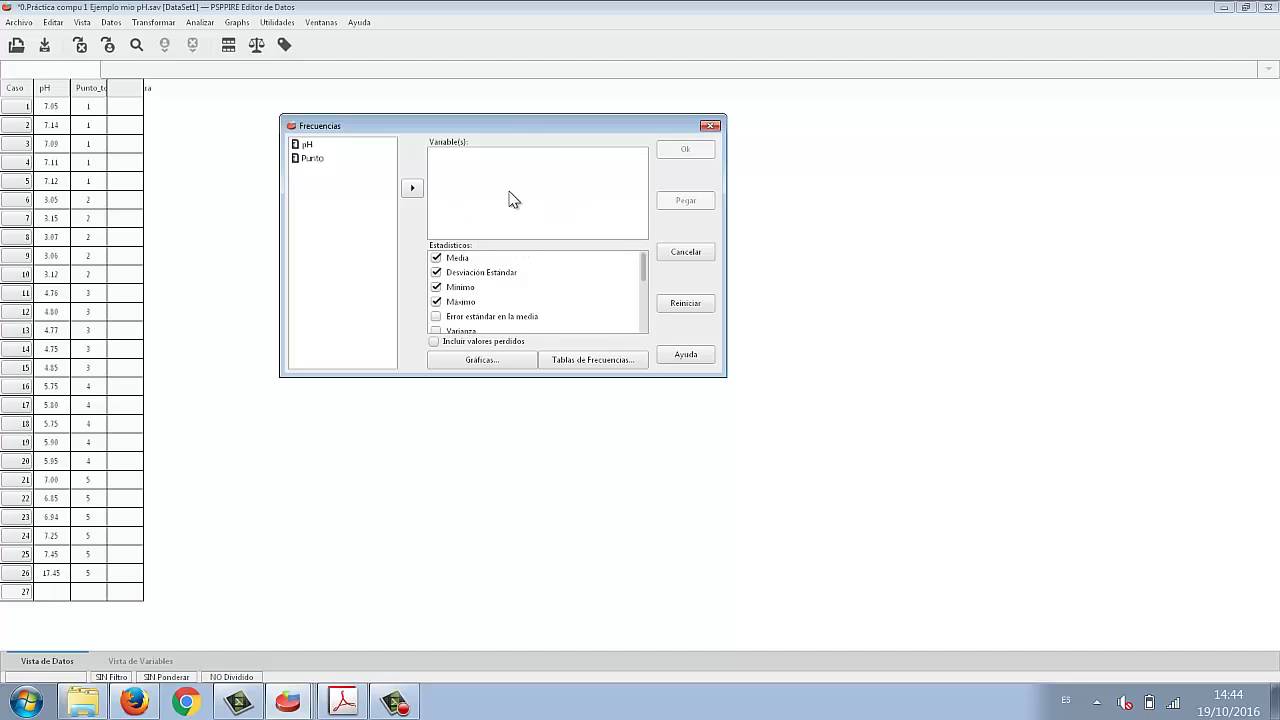Open the Analizar menu
The height and width of the screenshot is (720, 1280).
coord(200,22)
